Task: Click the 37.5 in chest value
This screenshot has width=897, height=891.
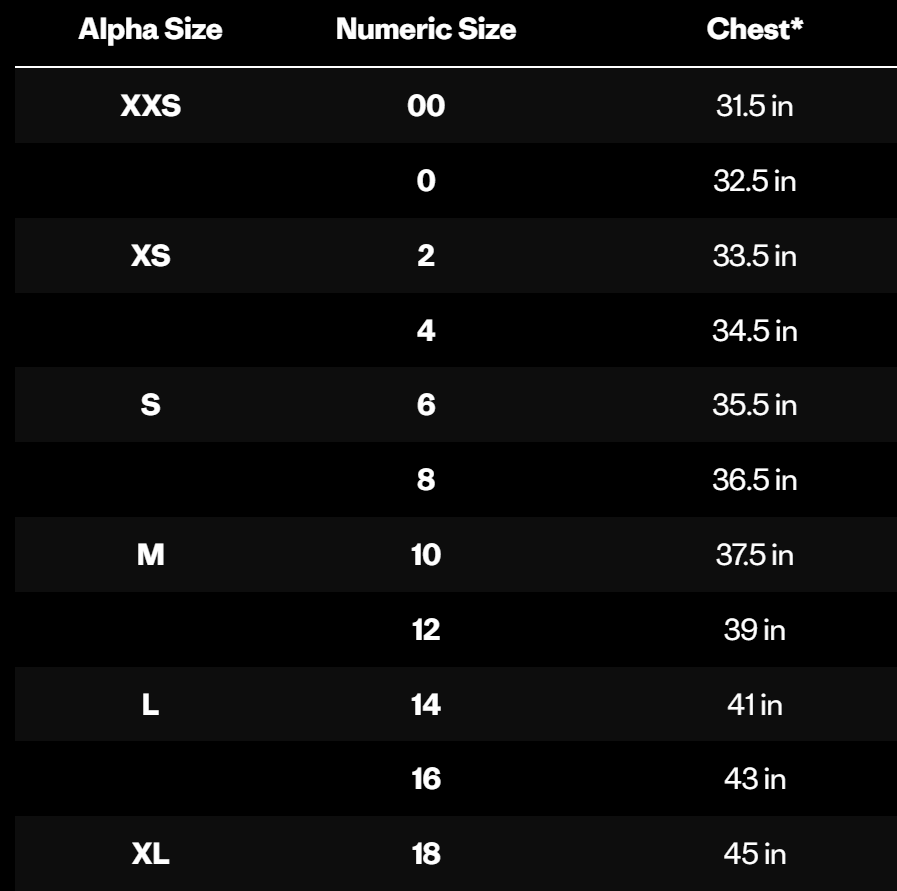Action: point(755,555)
